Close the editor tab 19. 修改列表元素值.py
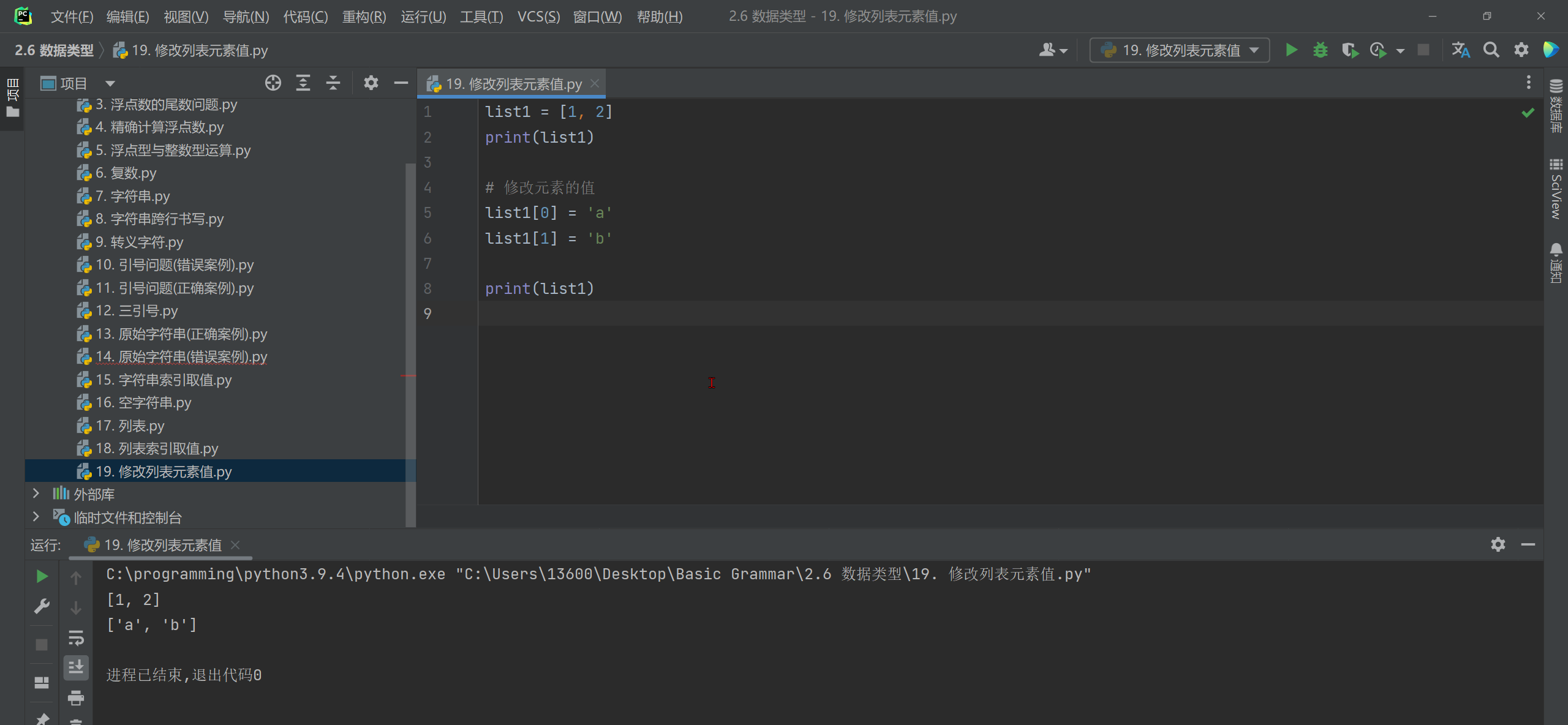The width and height of the screenshot is (1568, 725). pos(595,83)
